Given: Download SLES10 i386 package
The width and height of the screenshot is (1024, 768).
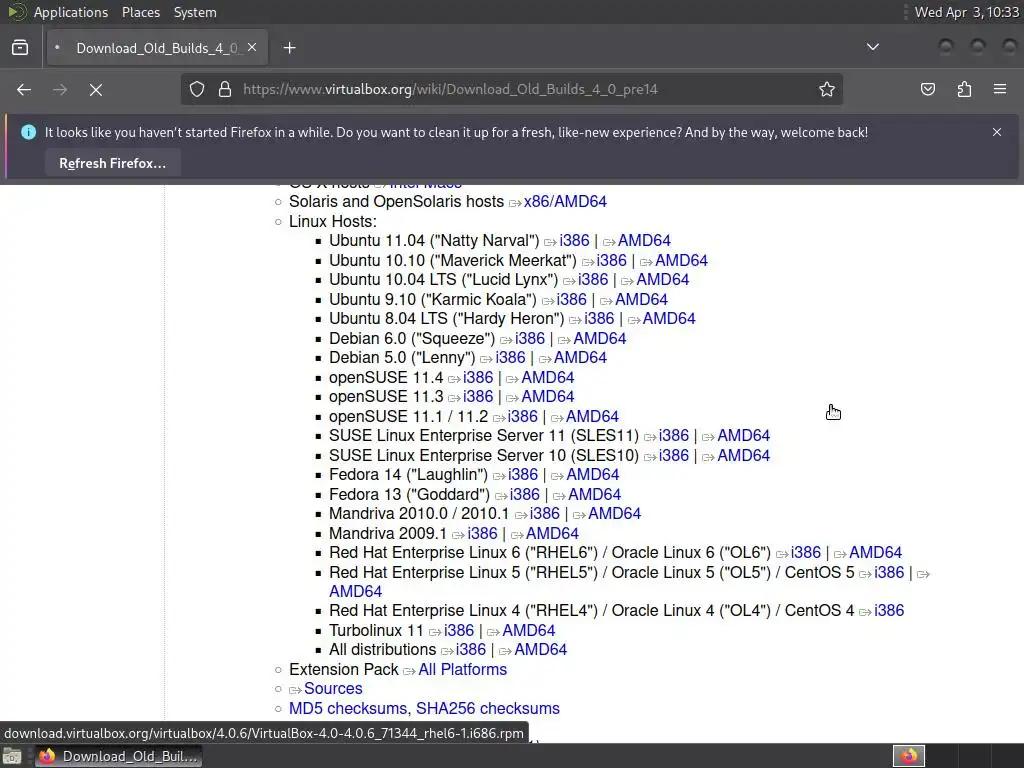Looking at the screenshot, I should pos(674,455).
